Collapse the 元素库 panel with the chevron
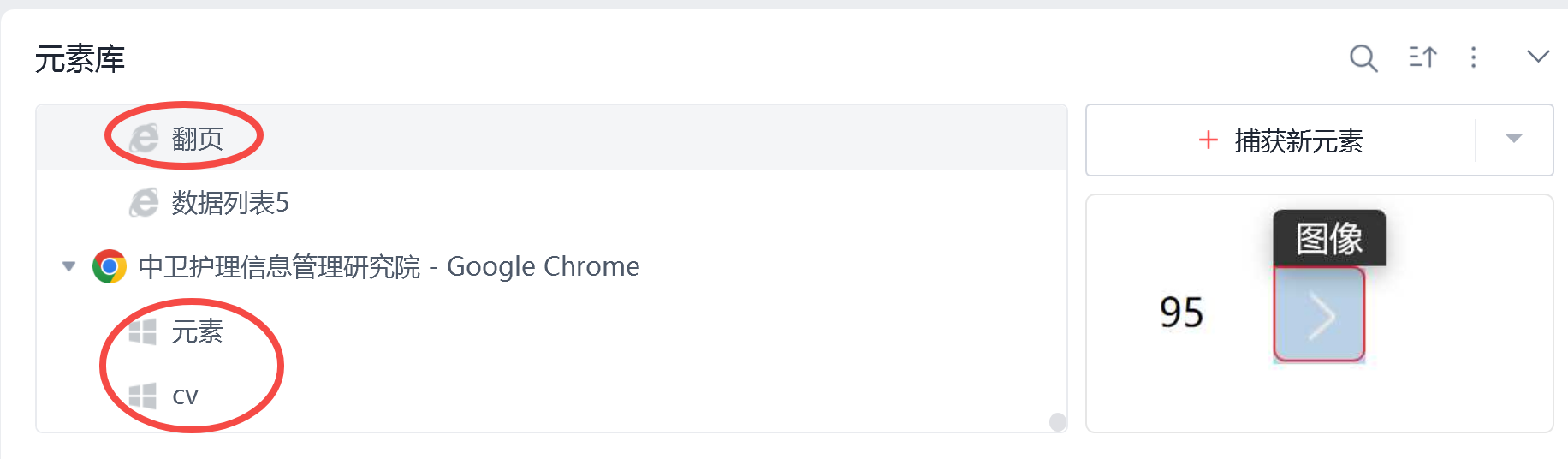The width and height of the screenshot is (1568, 459). tap(1537, 57)
